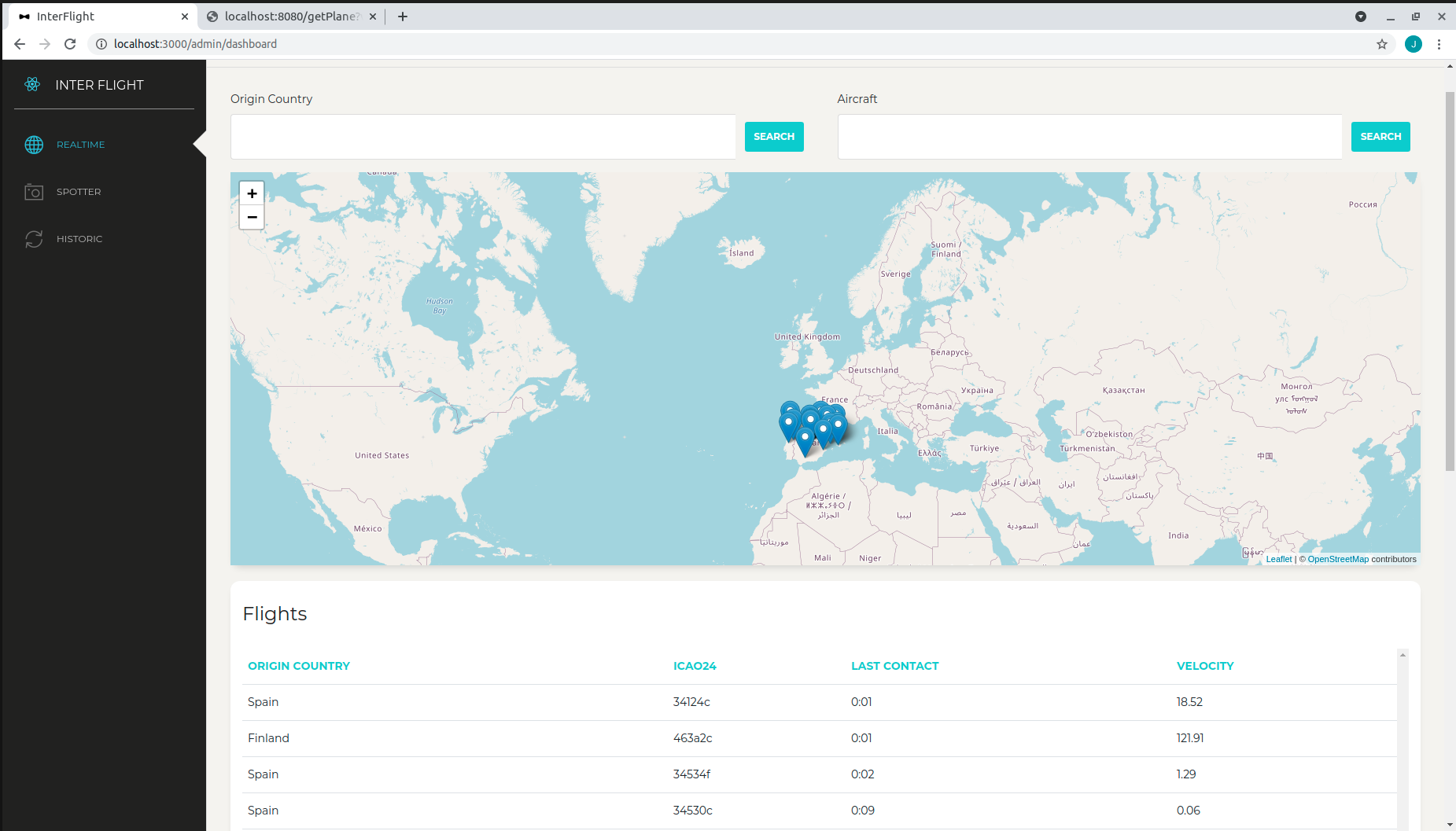The image size is (1456, 831).
Task: Click last contact value 0:09
Action: (x=863, y=811)
